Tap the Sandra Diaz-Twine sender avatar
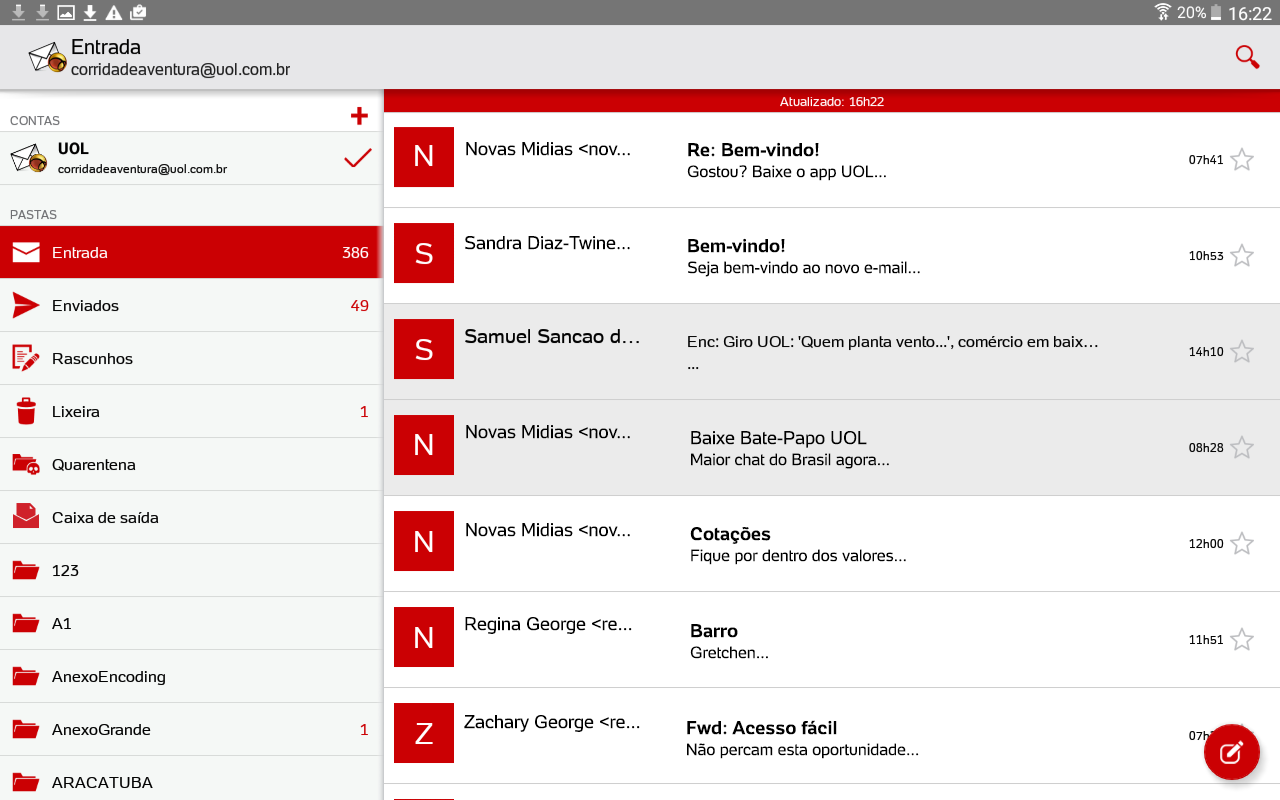 point(424,253)
